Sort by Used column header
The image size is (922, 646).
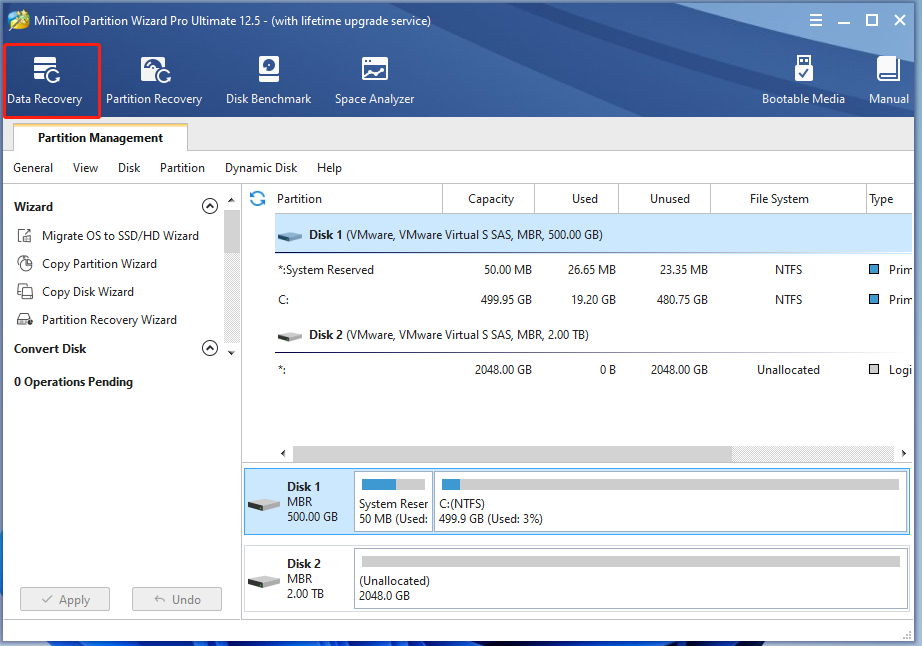pyautogui.click(x=577, y=199)
